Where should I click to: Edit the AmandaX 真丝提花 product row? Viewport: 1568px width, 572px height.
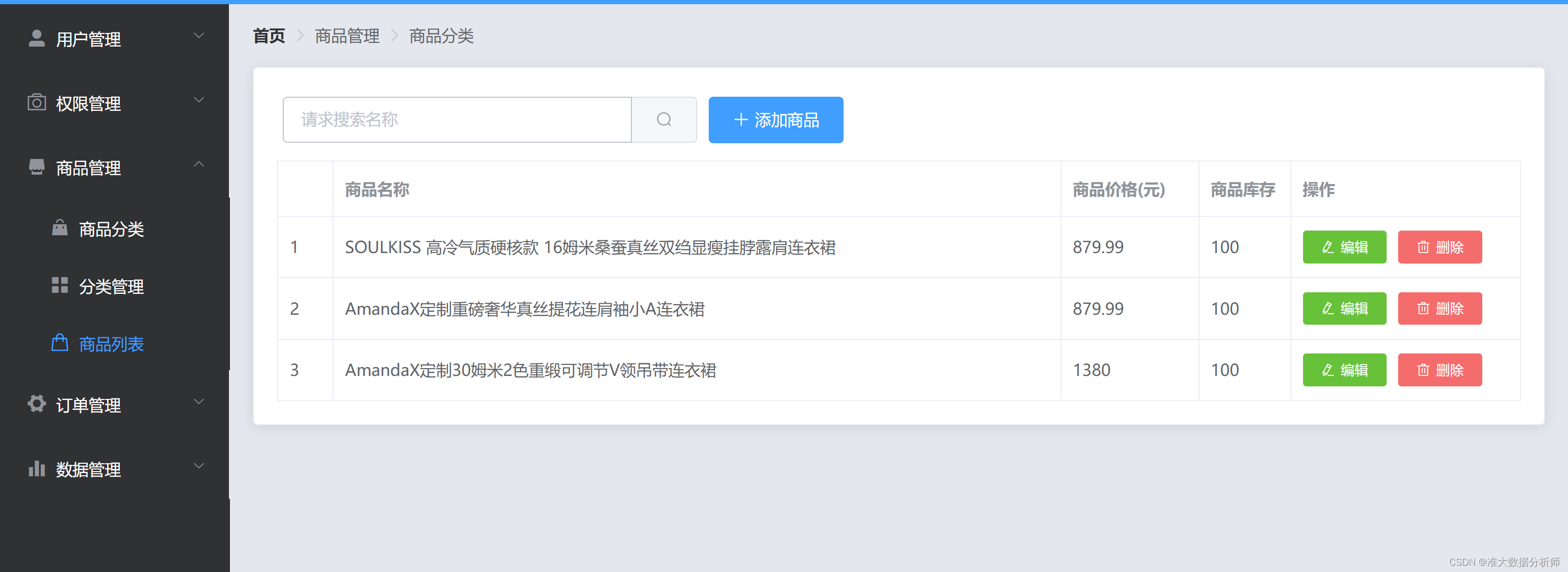point(1344,308)
